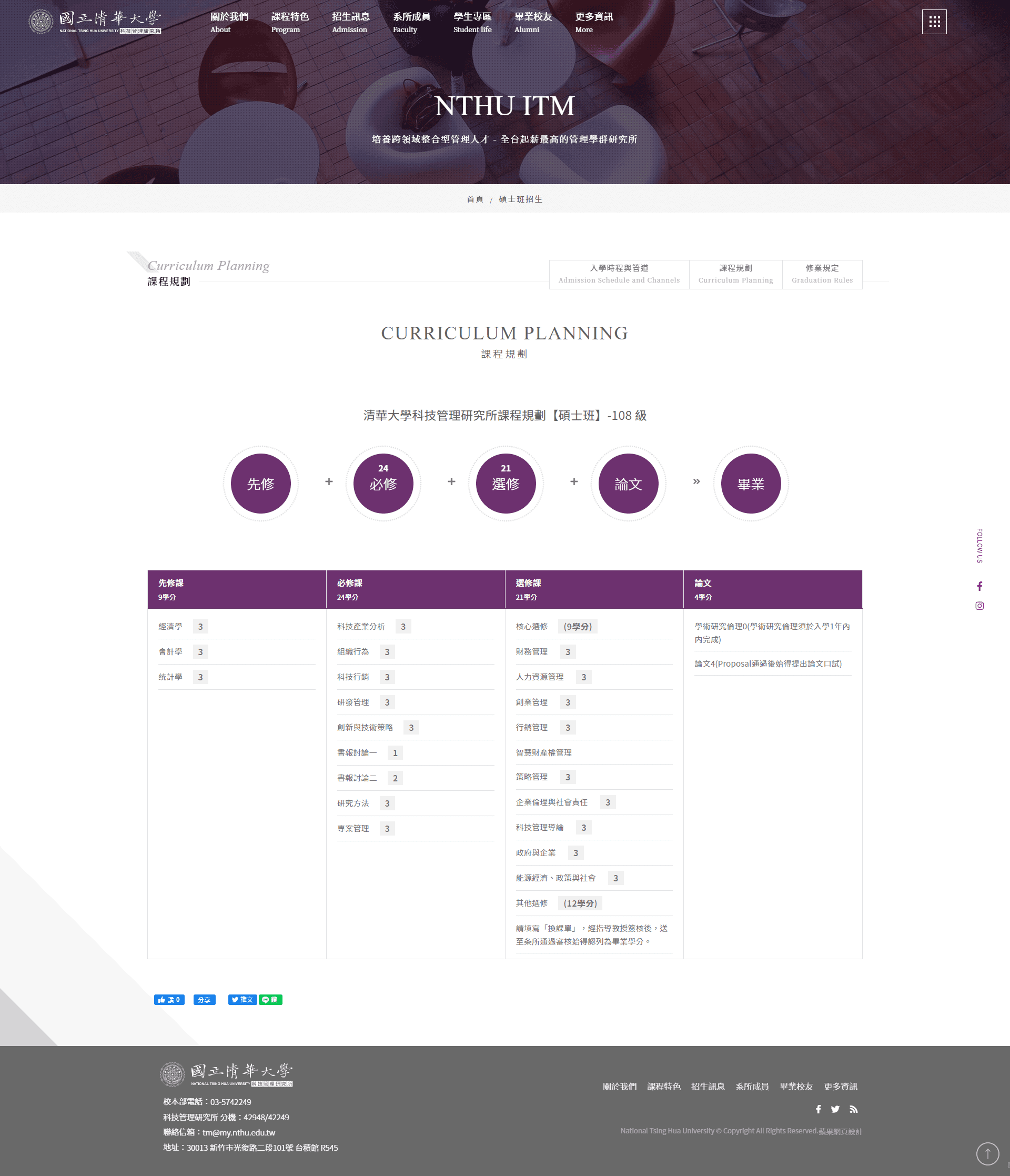Open the 學生專區 Student life menu
The image size is (1010, 1176).
473,22
